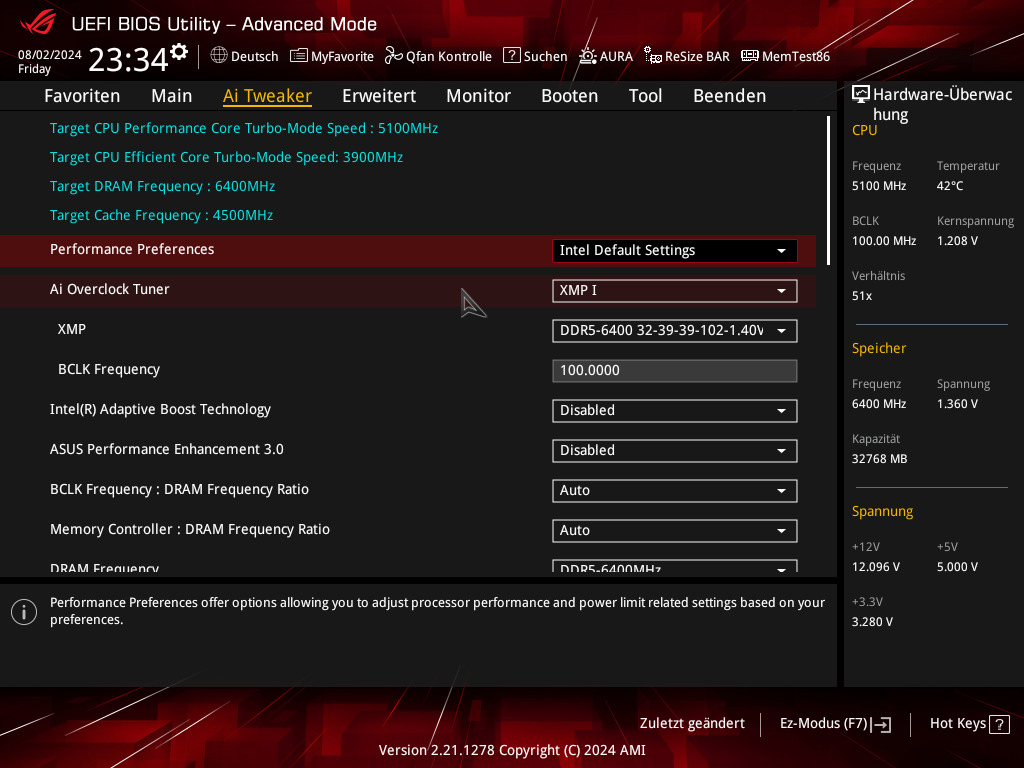Viewport: 1024px width, 768px height.
Task: Click the Kernspannung 1.208 V value
Action: pos(957,241)
